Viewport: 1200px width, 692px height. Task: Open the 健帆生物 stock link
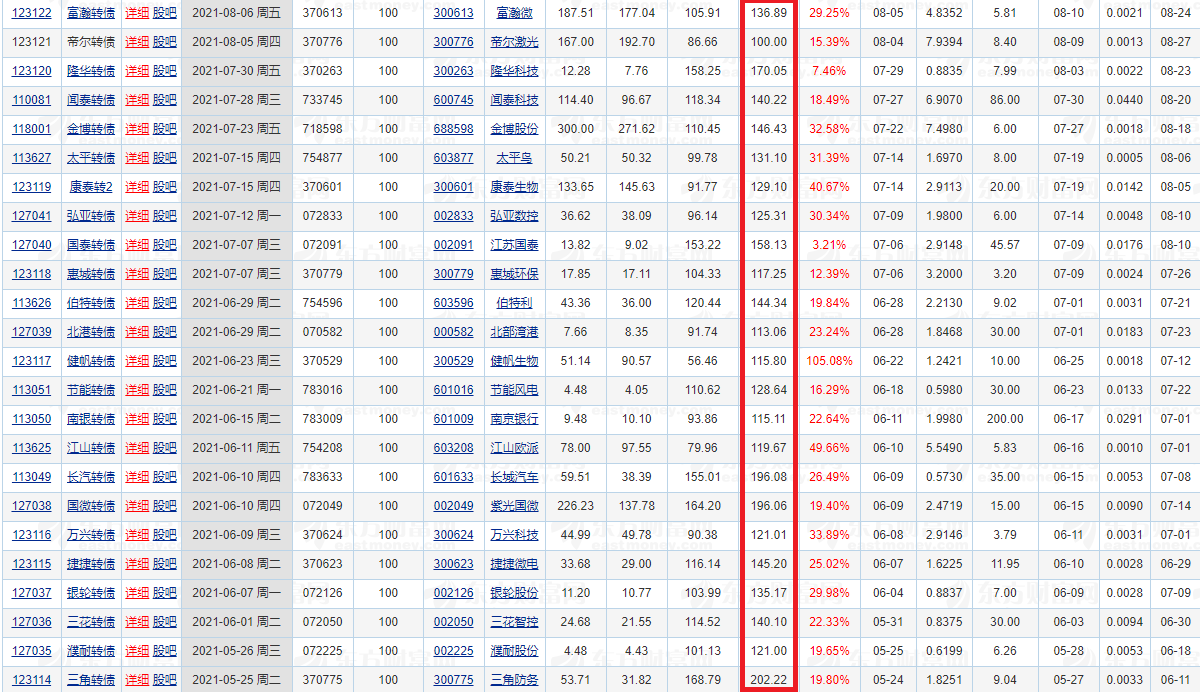point(515,361)
